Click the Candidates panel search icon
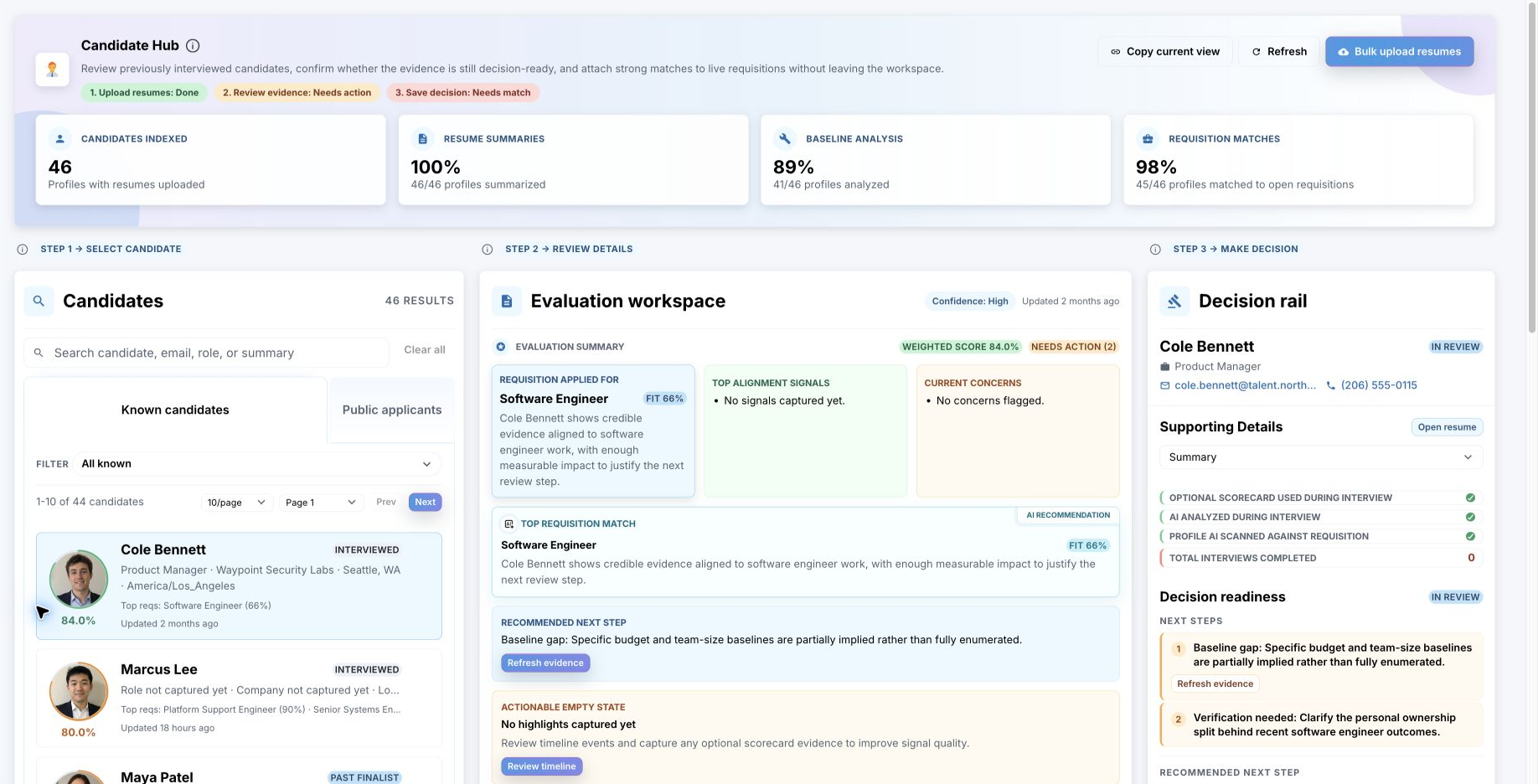This screenshot has height=784, width=1538. click(x=39, y=301)
